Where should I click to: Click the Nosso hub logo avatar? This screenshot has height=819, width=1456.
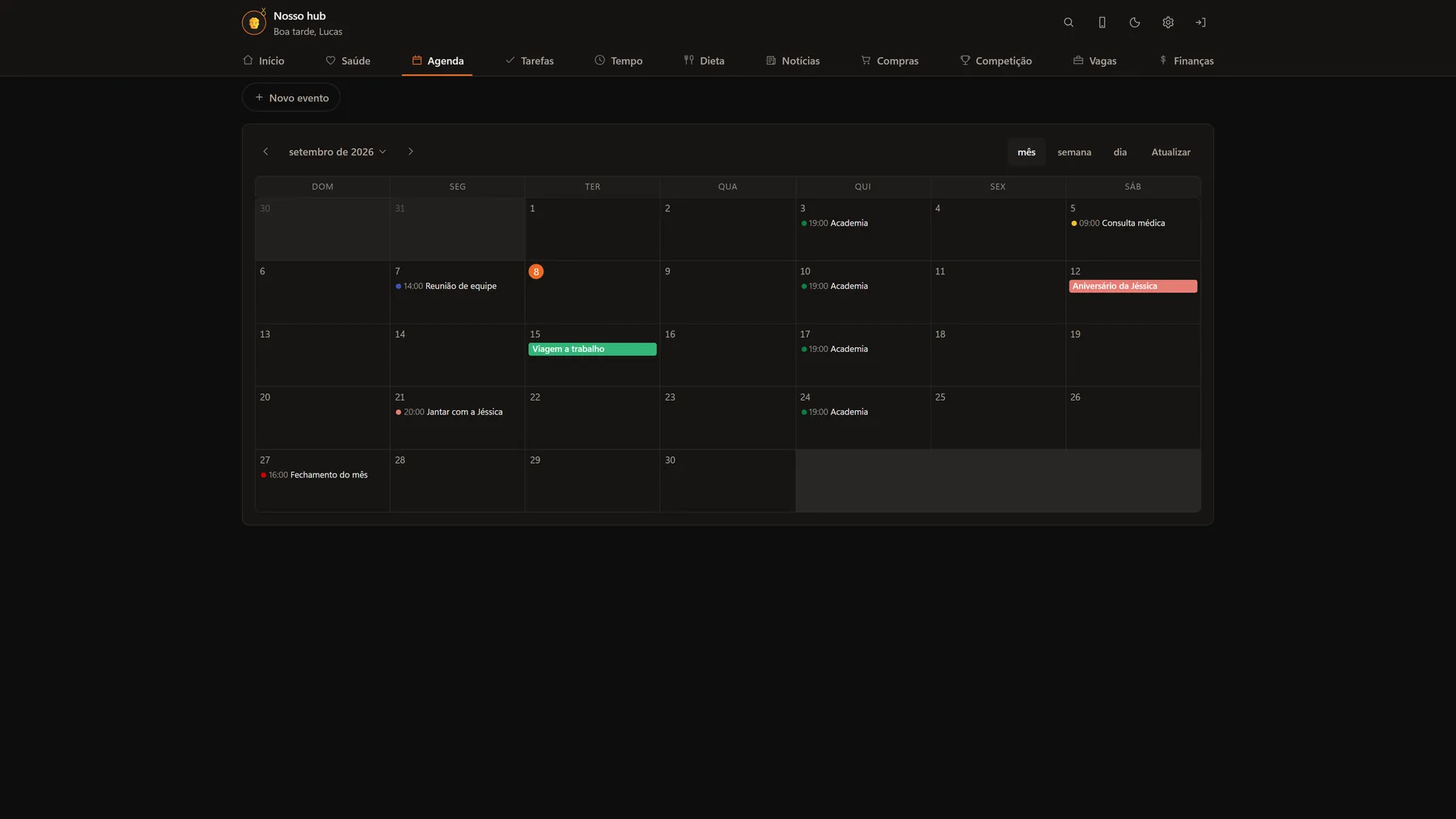coord(254,23)
